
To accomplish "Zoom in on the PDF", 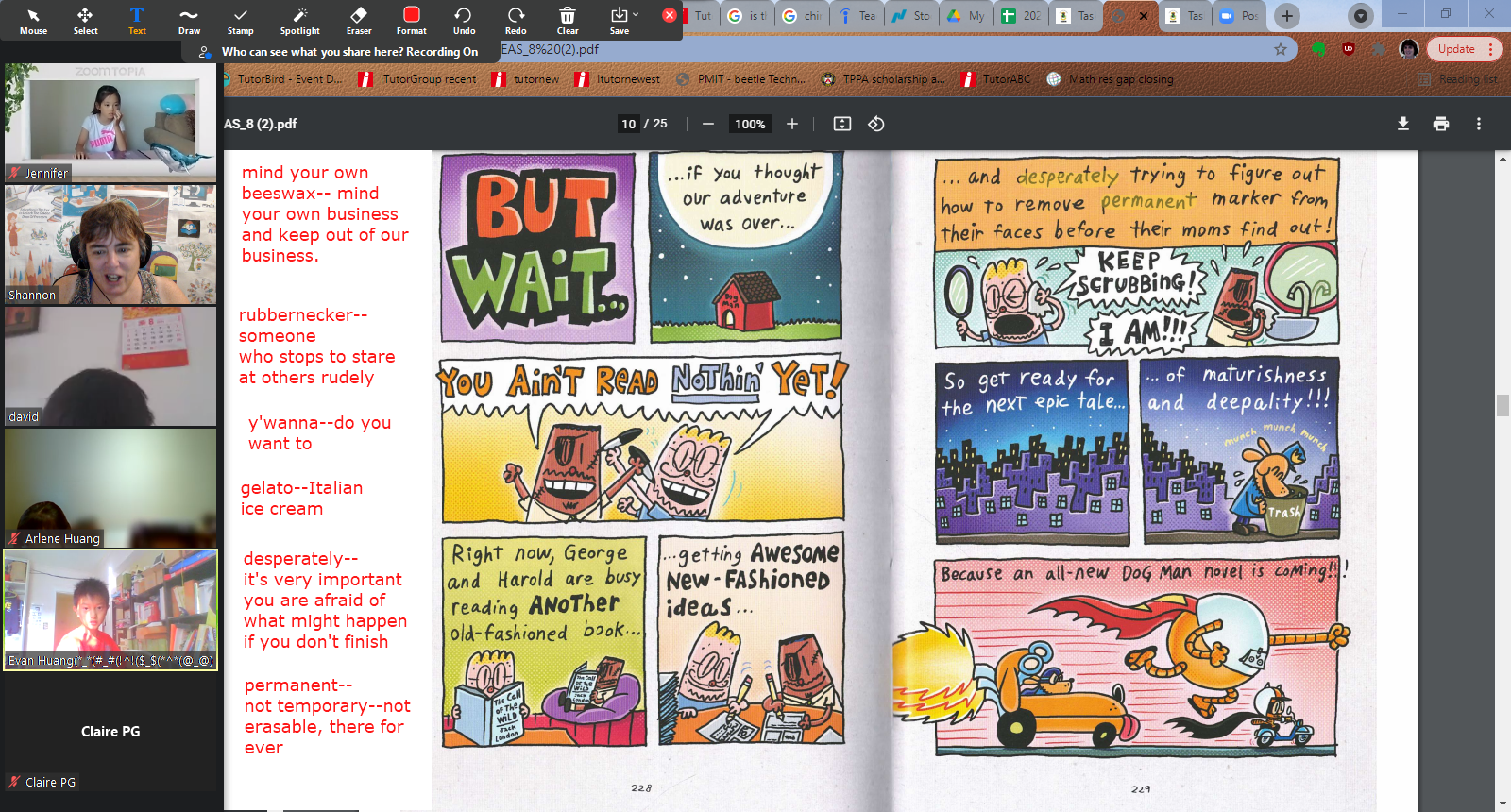I will tap(792, 124).
